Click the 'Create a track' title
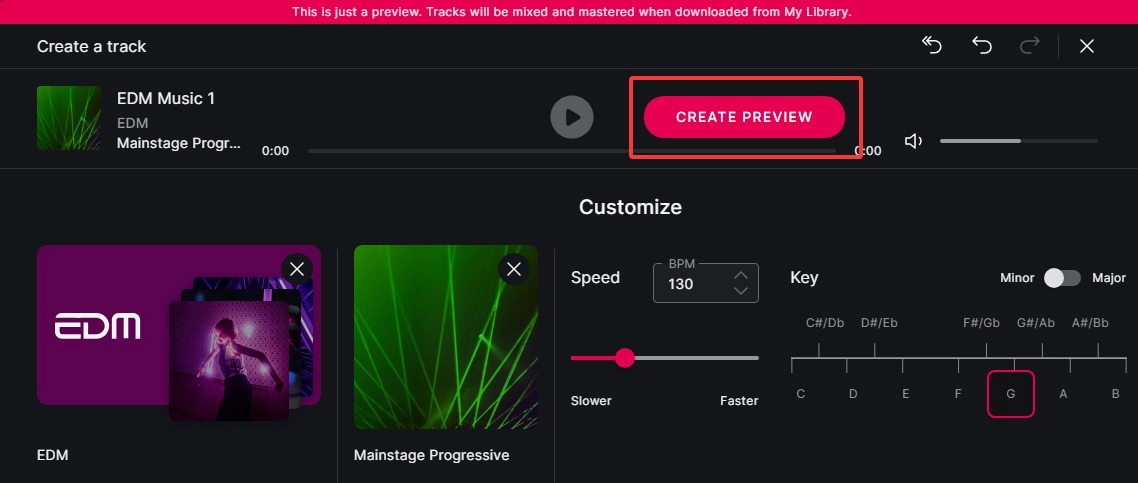 point(91,46)
